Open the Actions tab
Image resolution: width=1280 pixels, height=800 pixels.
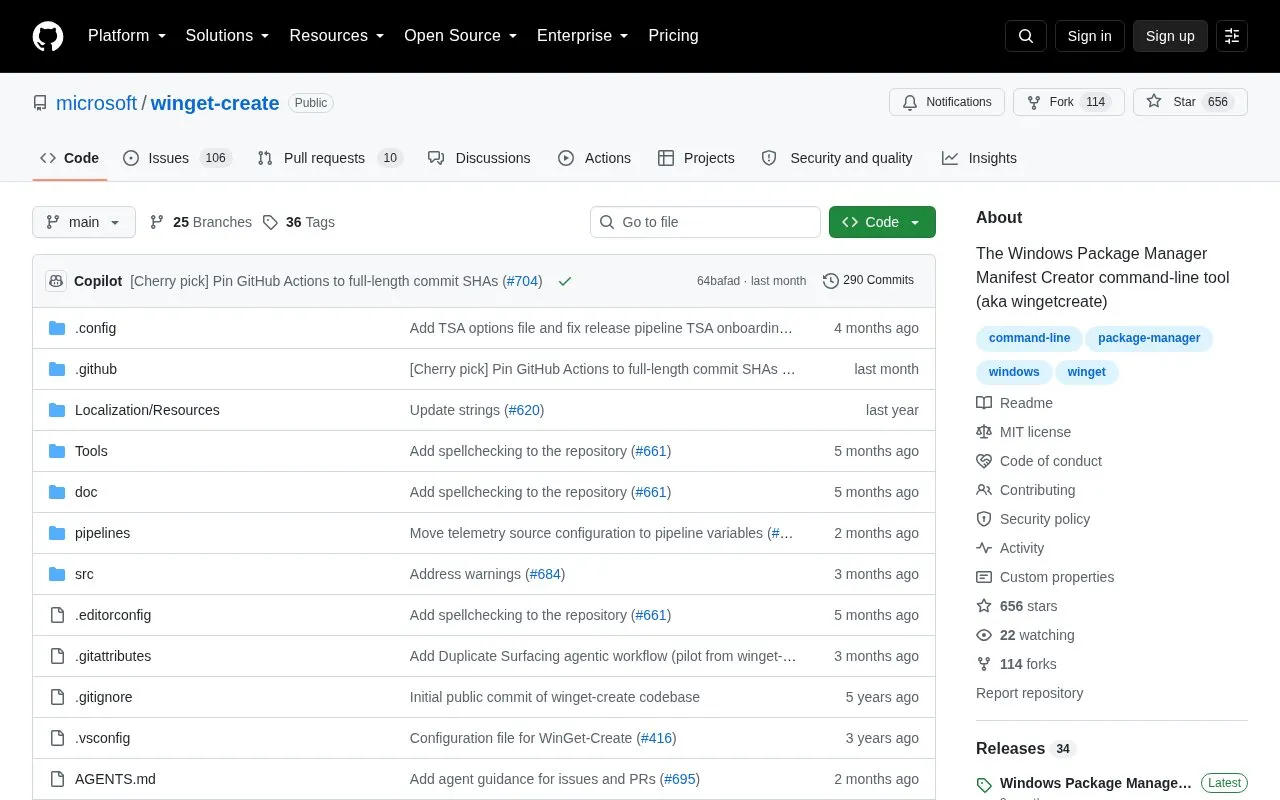(594, 158)
